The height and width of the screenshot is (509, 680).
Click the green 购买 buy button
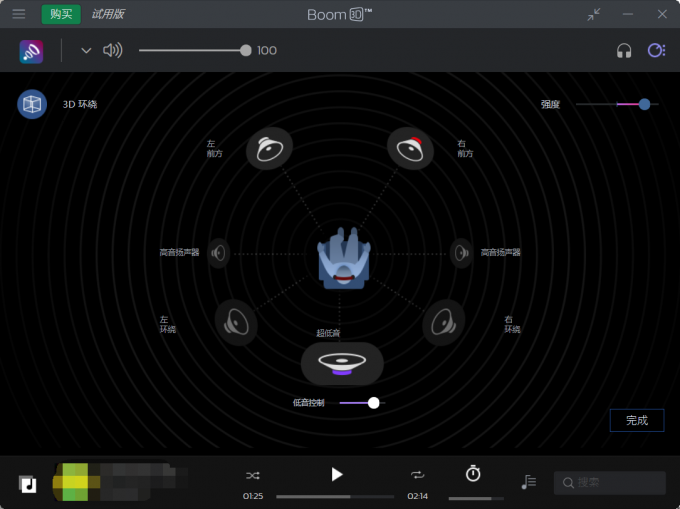coord(61,14)
